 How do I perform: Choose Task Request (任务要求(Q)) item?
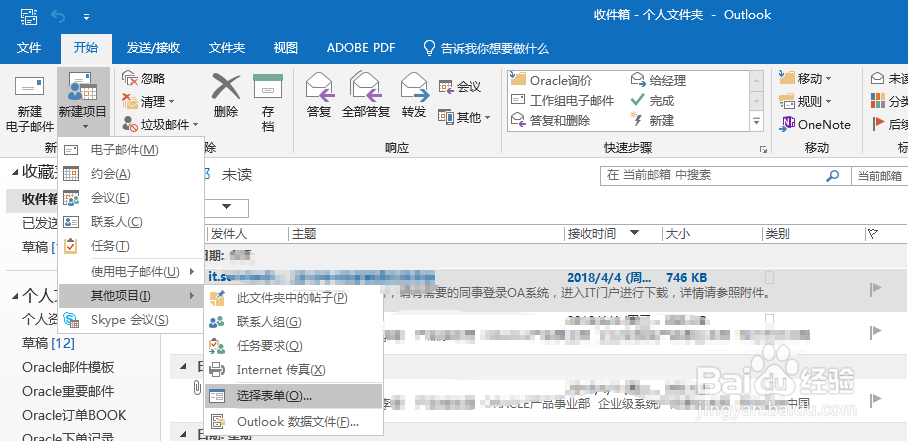click(x=294, y=346)
